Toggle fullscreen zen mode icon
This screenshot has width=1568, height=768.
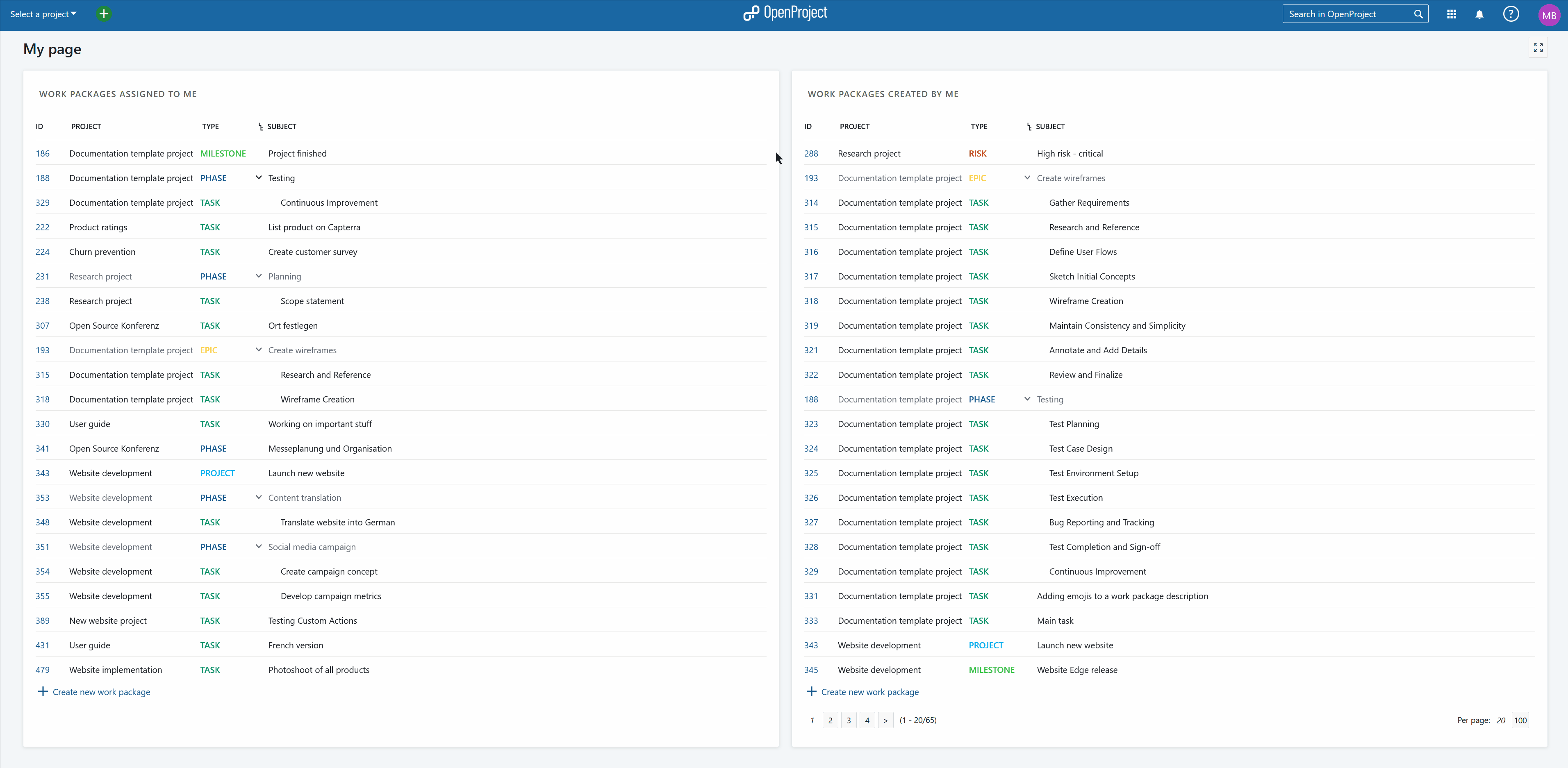1538,48
